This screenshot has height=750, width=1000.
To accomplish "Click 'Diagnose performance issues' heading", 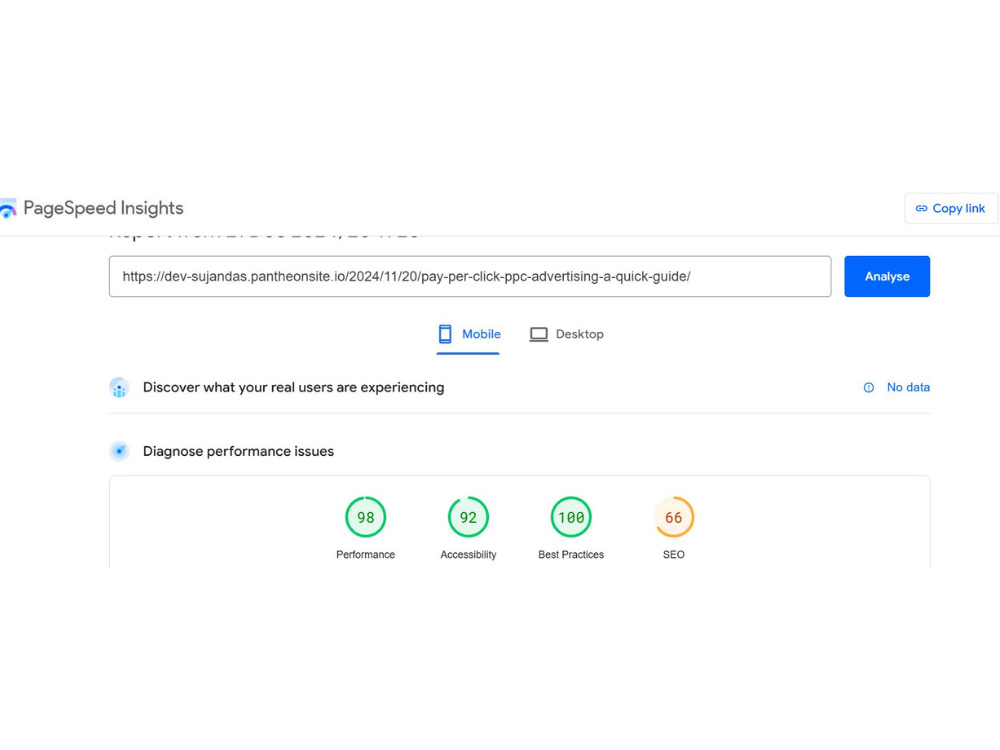I will (x=238, y=451).
